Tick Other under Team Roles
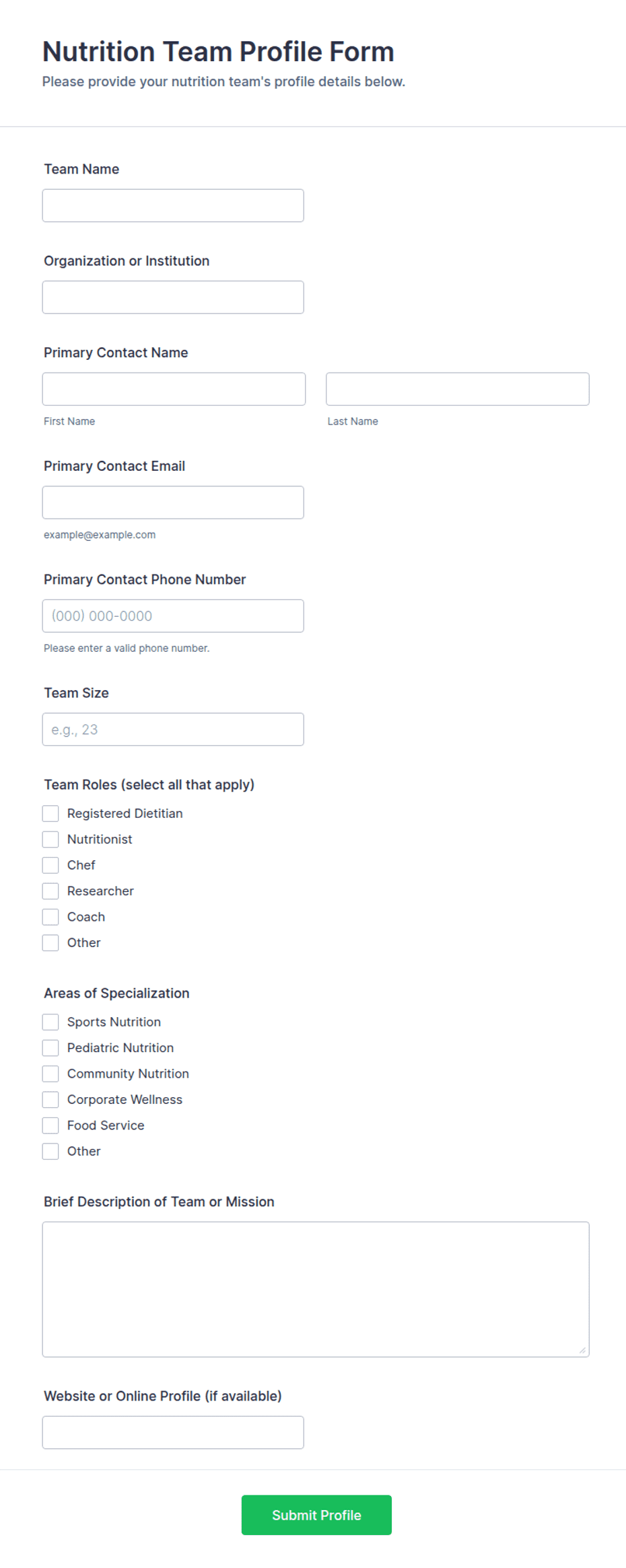Image resolution: width=626 pixels, height=1568 pixels. 50,943
